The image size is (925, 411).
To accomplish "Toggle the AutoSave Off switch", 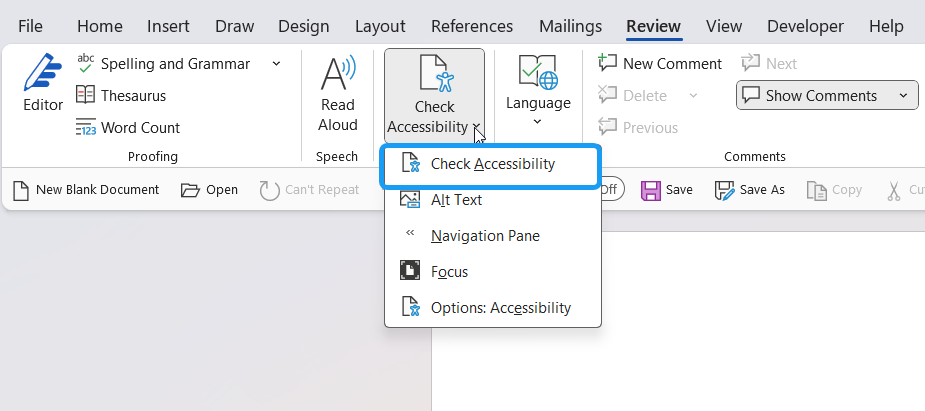I will pos(610,189).
